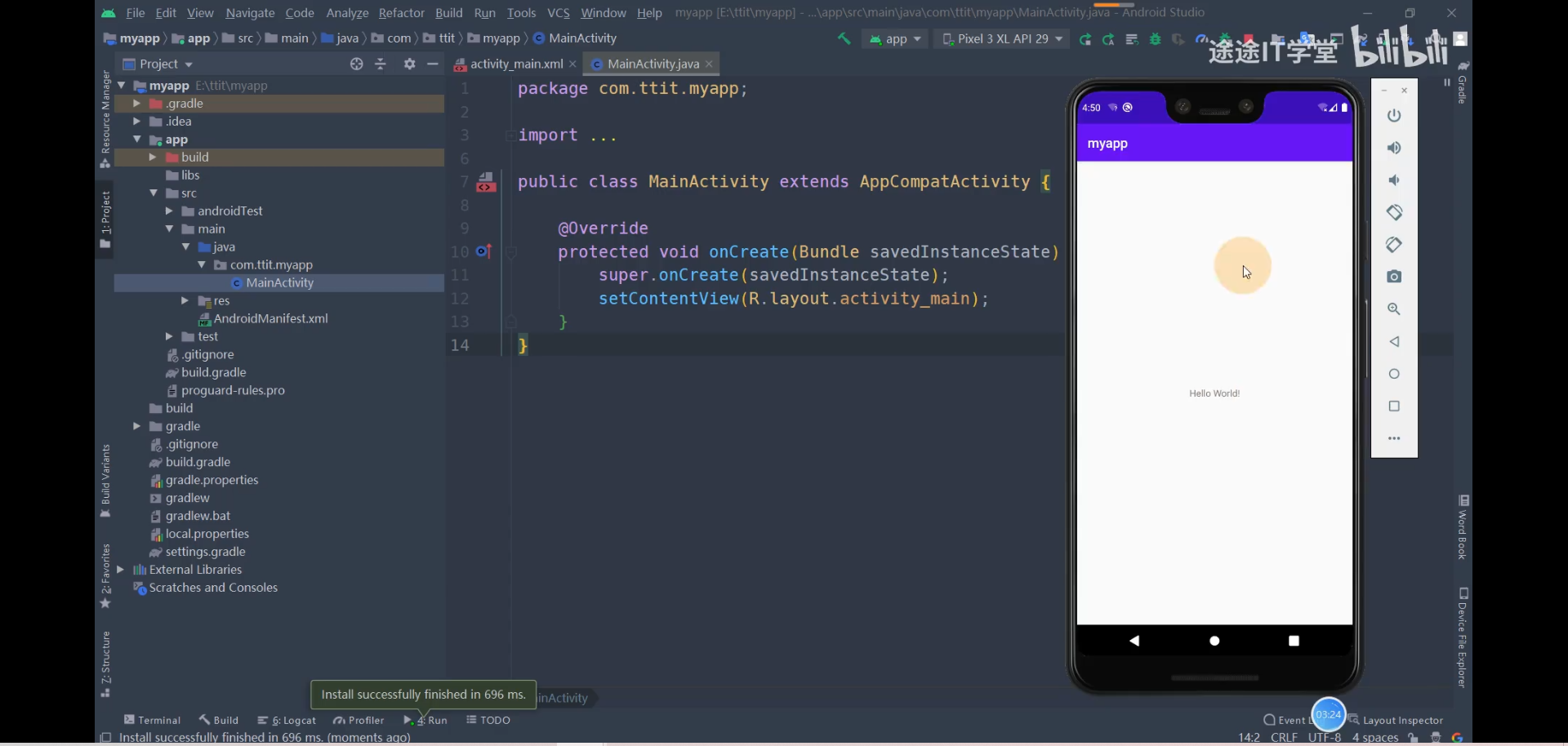This screenshot has height=746, width=1568.
Task: Click the Project panel settings gear
Action: (409, 64)
